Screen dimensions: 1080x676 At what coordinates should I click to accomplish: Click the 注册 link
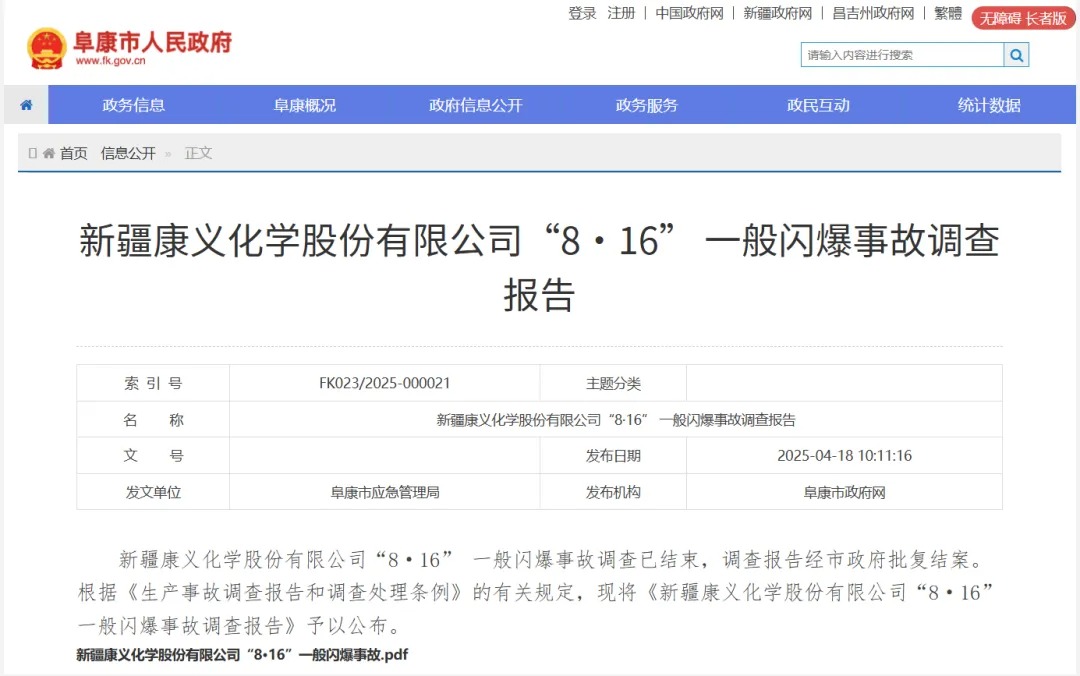tap(621, 13)
